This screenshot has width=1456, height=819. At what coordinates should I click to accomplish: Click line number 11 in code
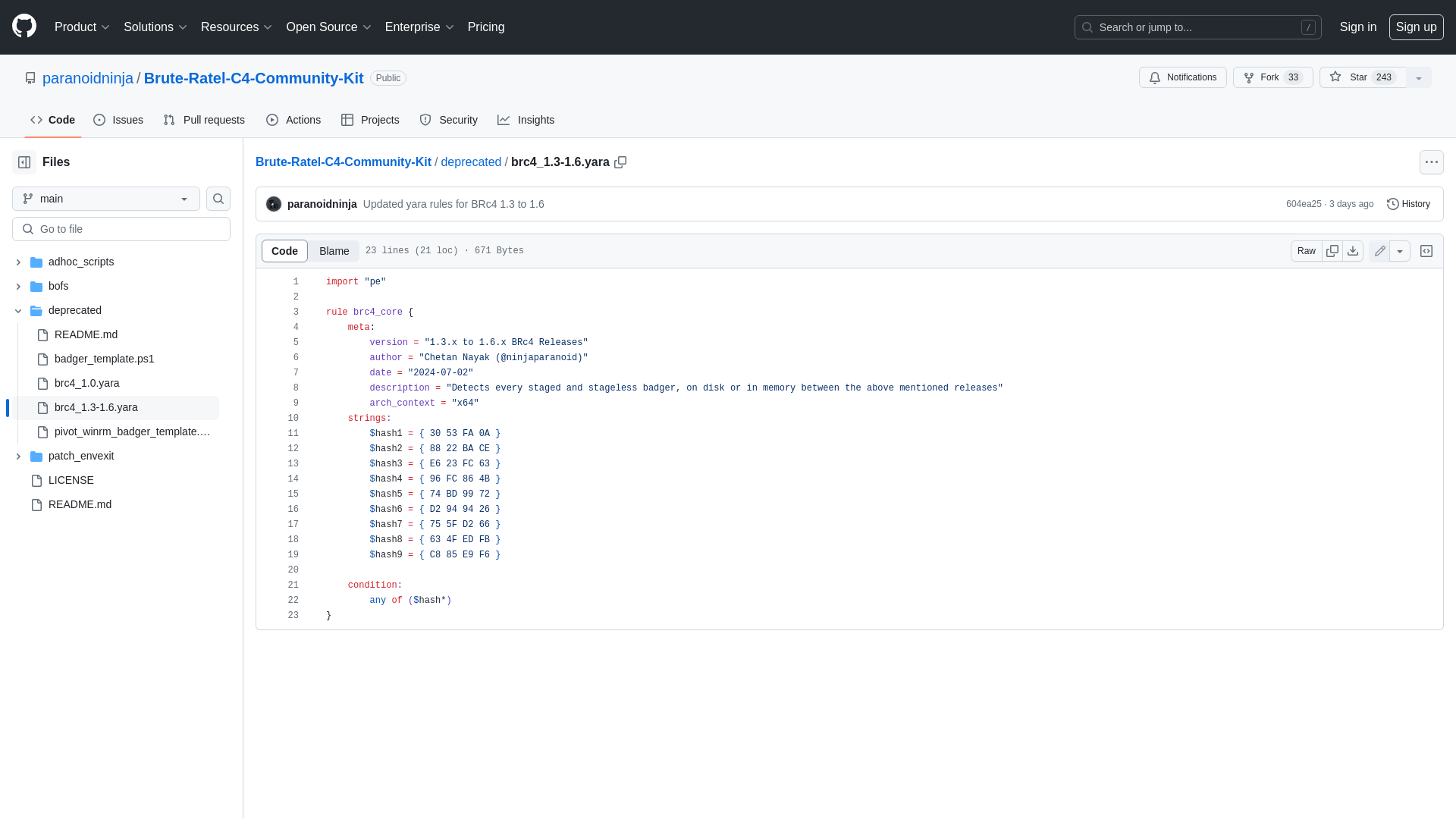click(x=293, y=434)
